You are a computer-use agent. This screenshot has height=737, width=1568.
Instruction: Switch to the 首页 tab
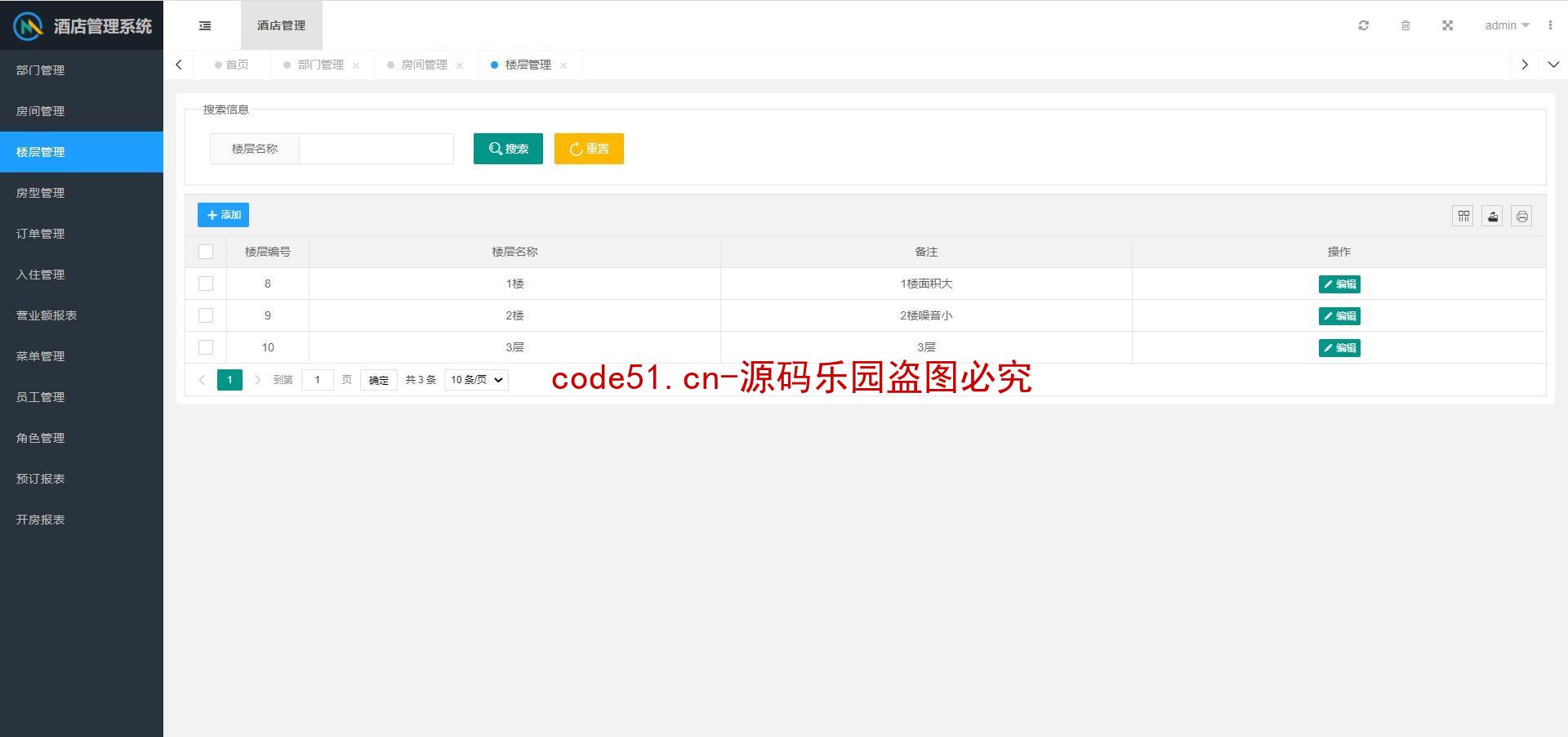coord(232,65)
